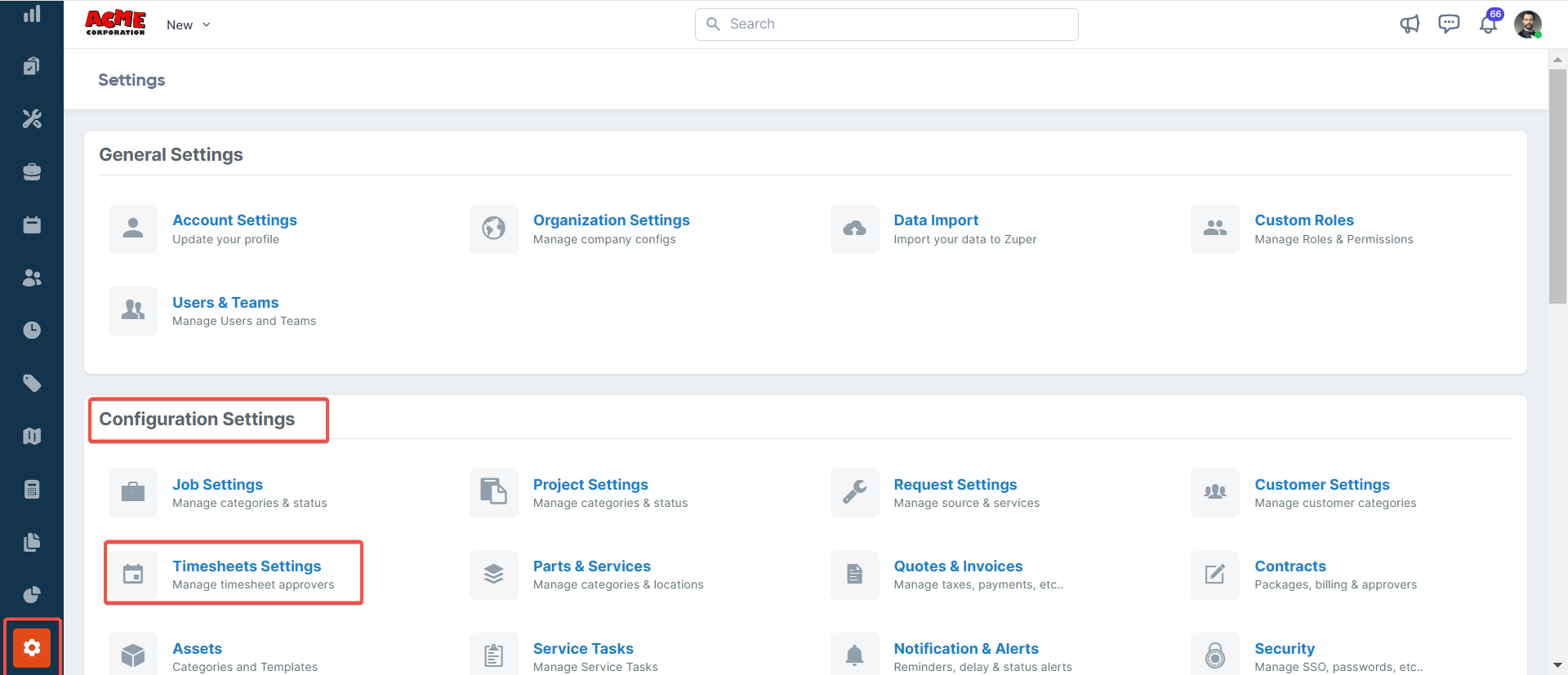The height and width of the screenshot is (675, 1568).
Task: Expand the New dropdown menu
Action: [x=189, y=25]
